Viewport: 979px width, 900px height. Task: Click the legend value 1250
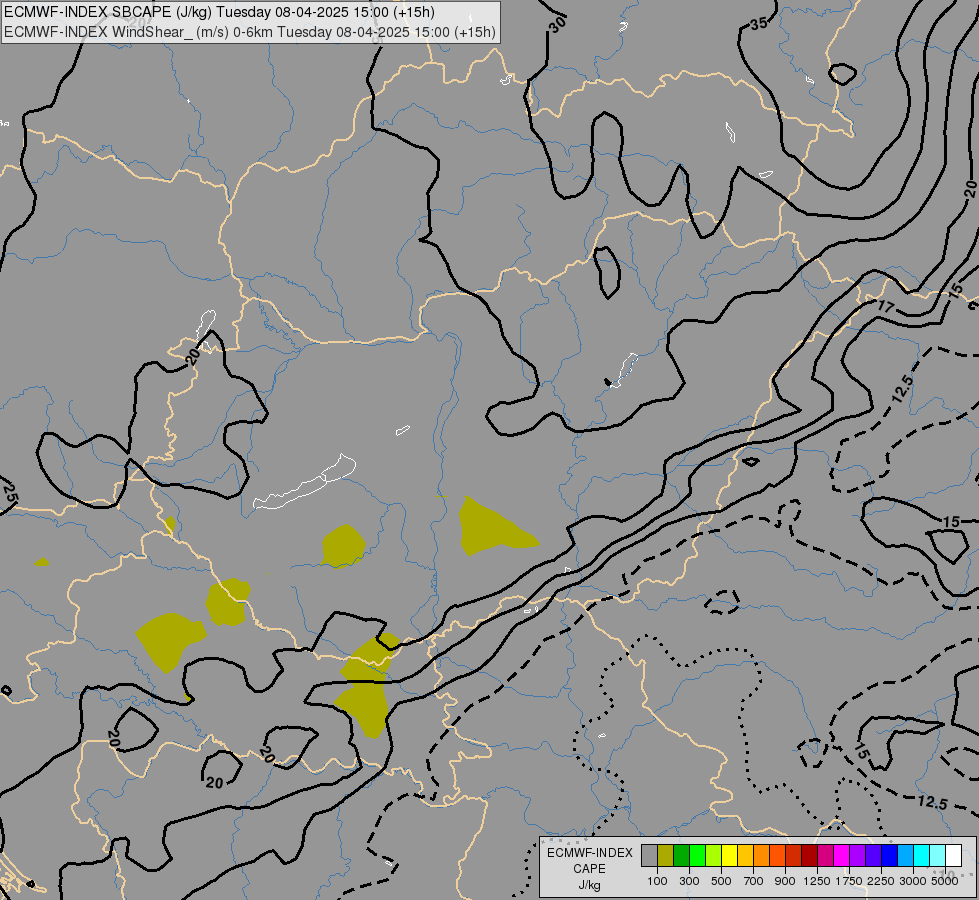(x=817, y=881)
